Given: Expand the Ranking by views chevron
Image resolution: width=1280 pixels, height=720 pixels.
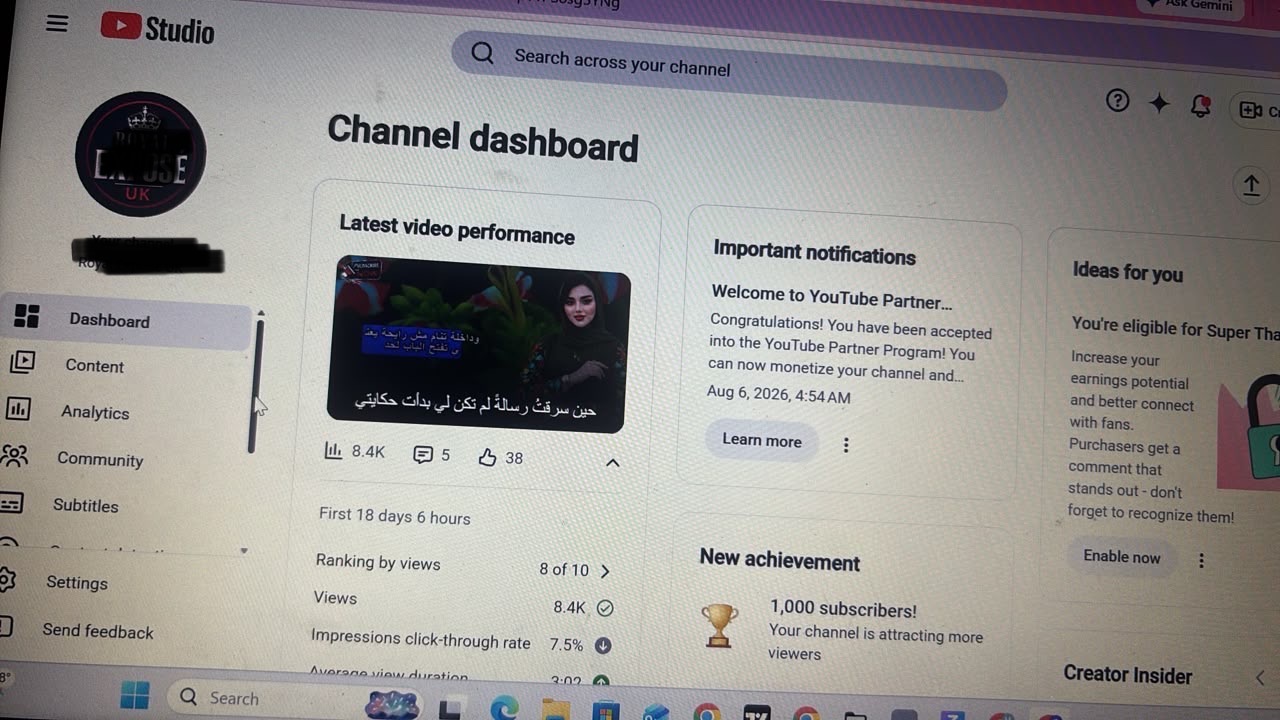Looking at the screenshot, I should coord(605,571).
